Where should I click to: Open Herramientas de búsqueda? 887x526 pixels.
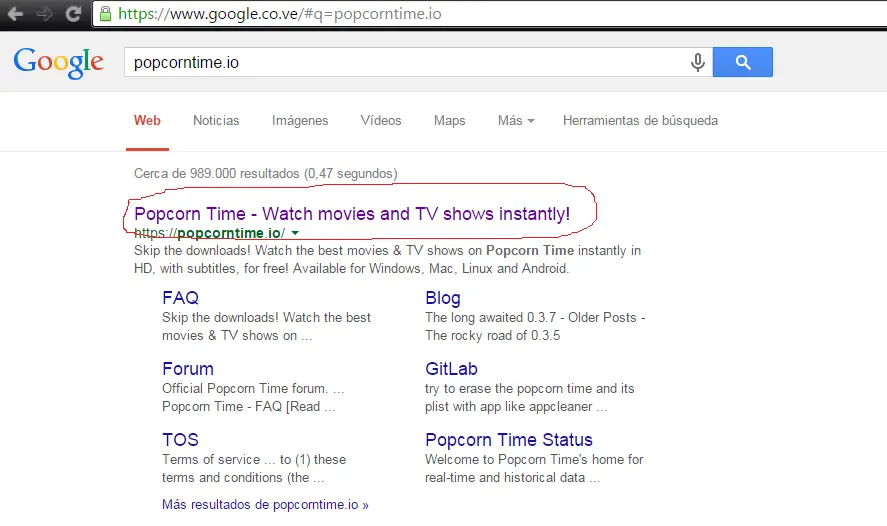point(640,120)
